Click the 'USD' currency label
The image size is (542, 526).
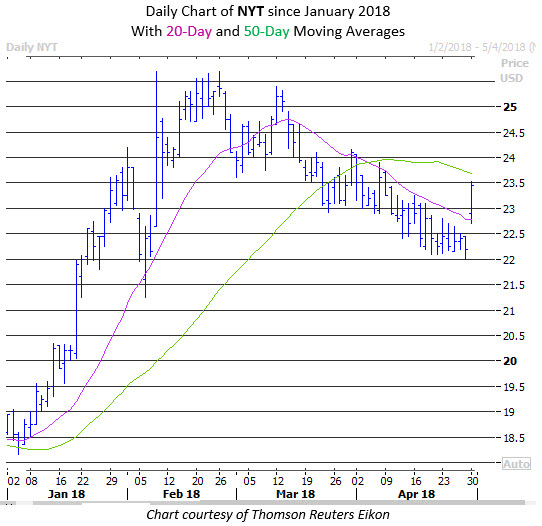pos(511,78)
